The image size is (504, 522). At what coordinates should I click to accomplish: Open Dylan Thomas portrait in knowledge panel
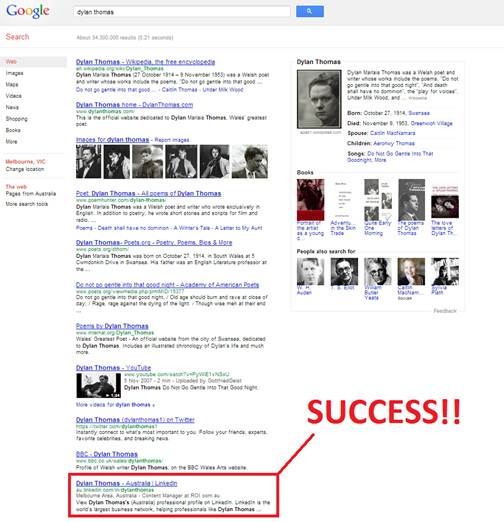(319, 99)
